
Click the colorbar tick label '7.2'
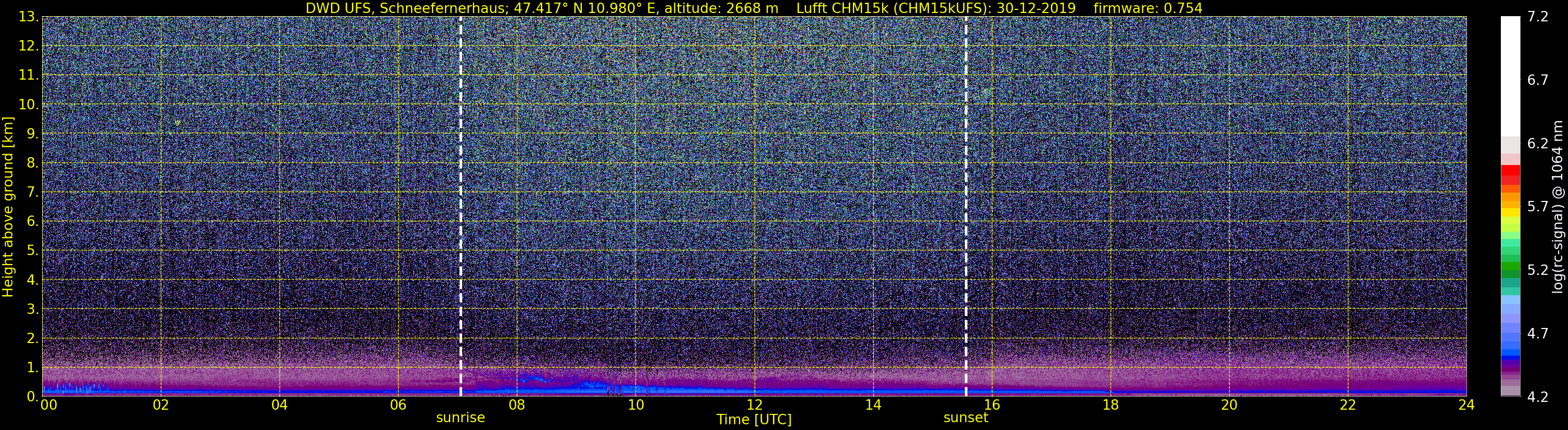point(1538,17)
